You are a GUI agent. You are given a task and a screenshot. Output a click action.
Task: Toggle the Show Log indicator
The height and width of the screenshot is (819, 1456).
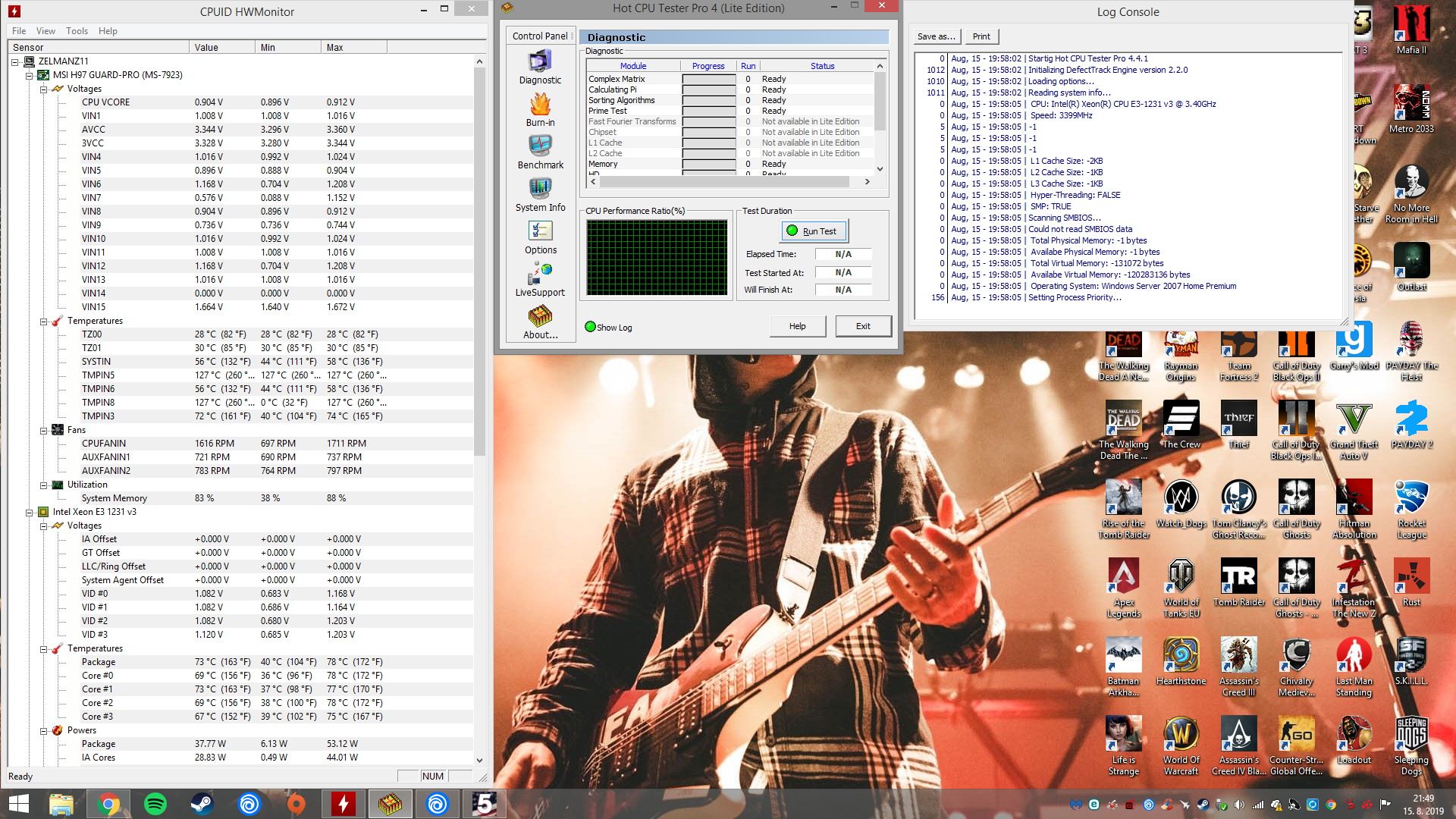590,327
